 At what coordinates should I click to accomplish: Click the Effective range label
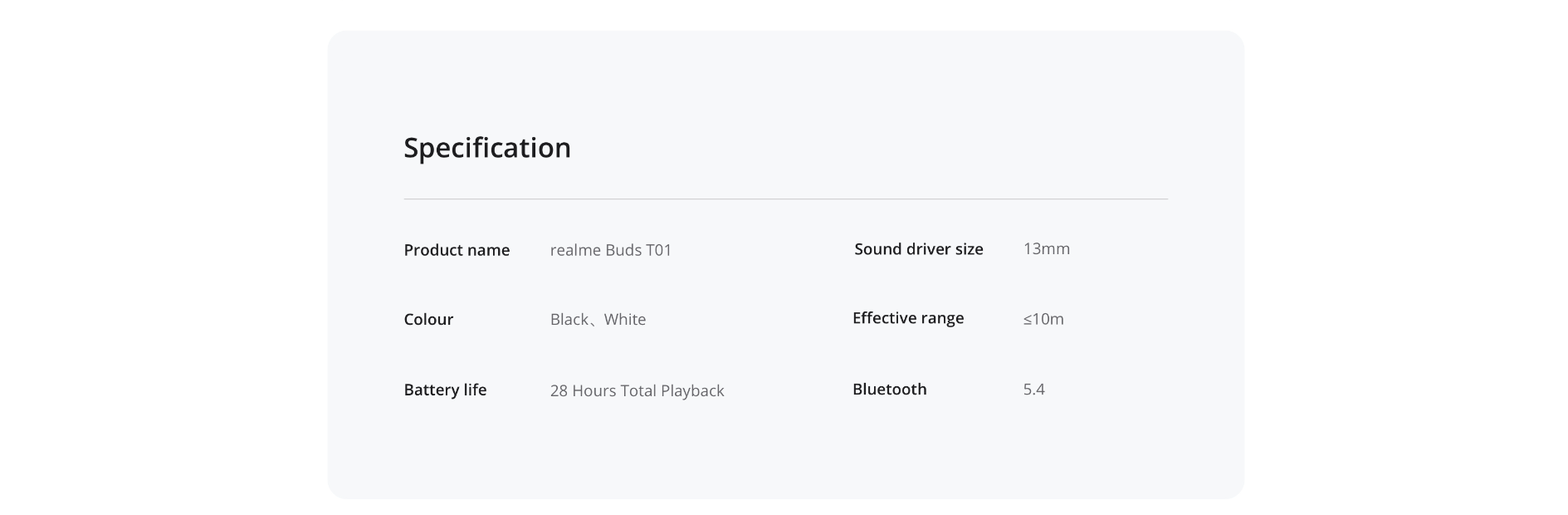tap(908, 318)
